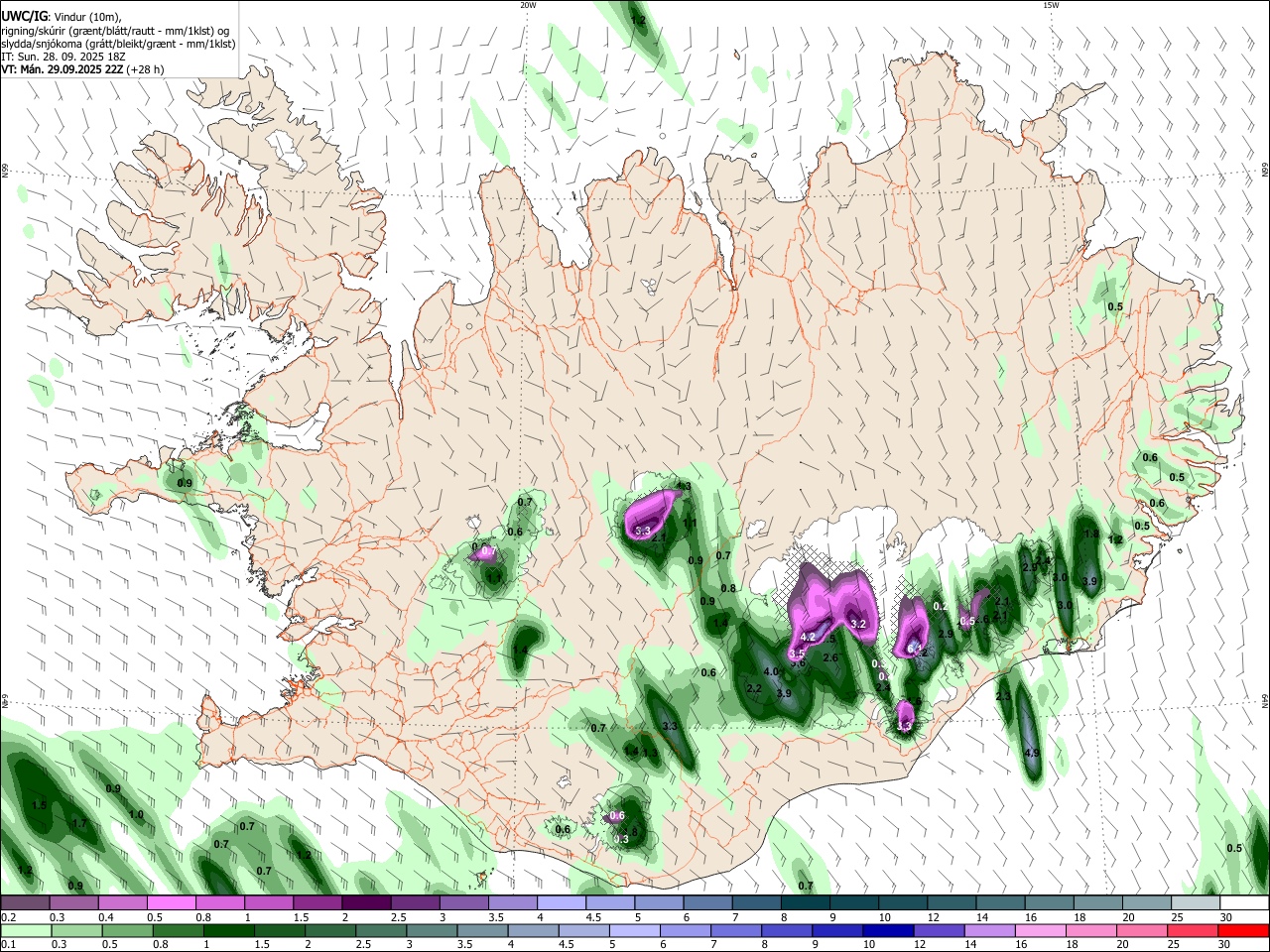1270x952 pixels.
Task: Click the '20W' longitude label
Action: [x=529, y=5]
